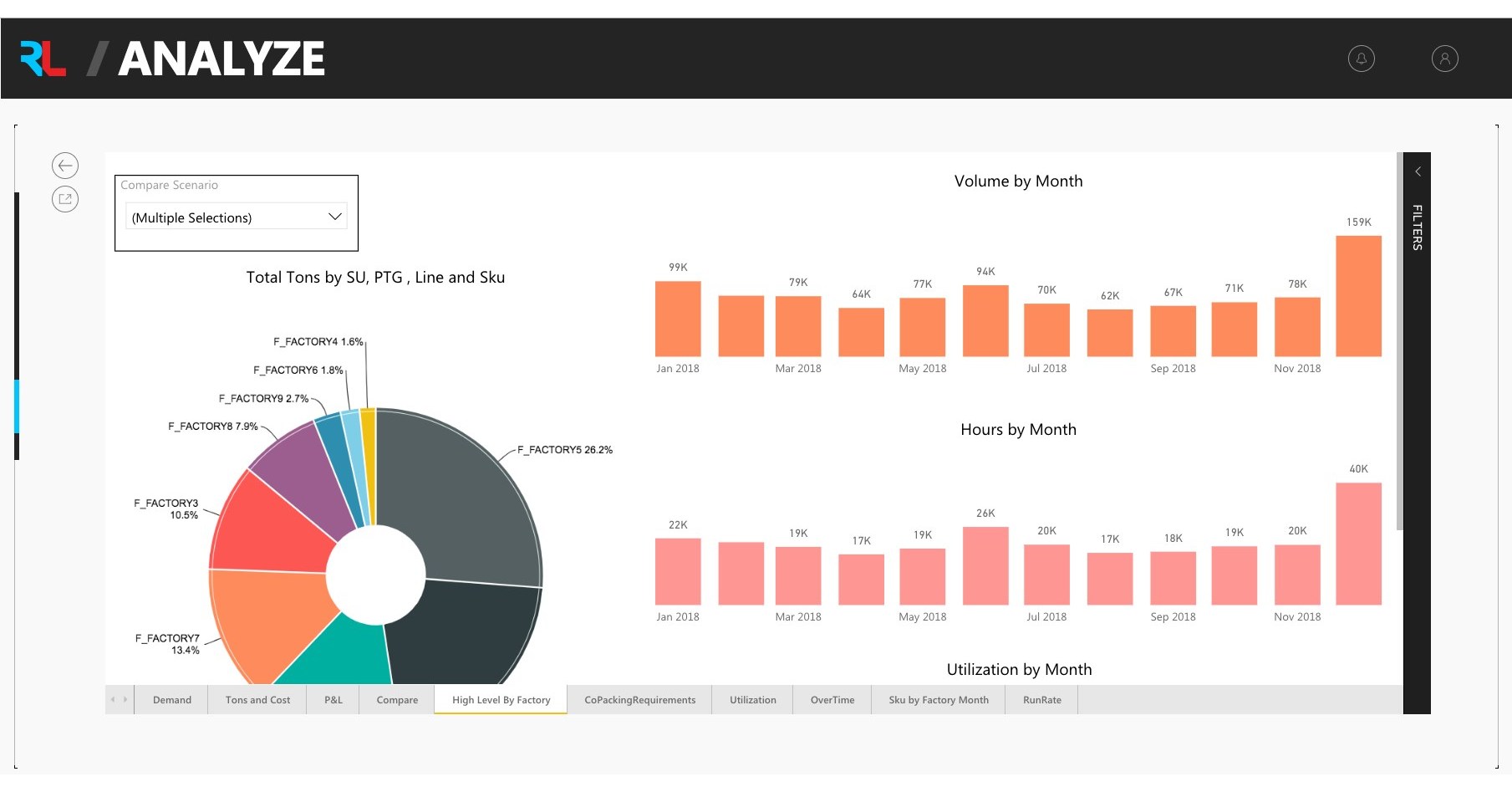The image size is (1512, 792).
Task: Switch to the P&L tab
Action: click(x=333, y=699)
